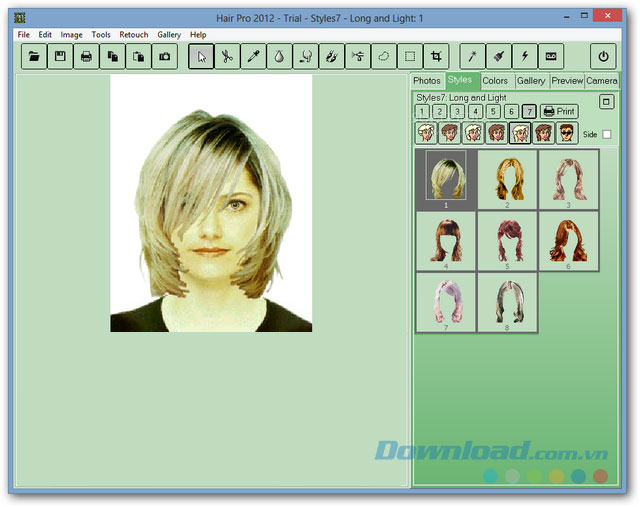Viewport: 640px width, 507px height.
Task: Open the Gallery menu
Action: click(169, 35)
